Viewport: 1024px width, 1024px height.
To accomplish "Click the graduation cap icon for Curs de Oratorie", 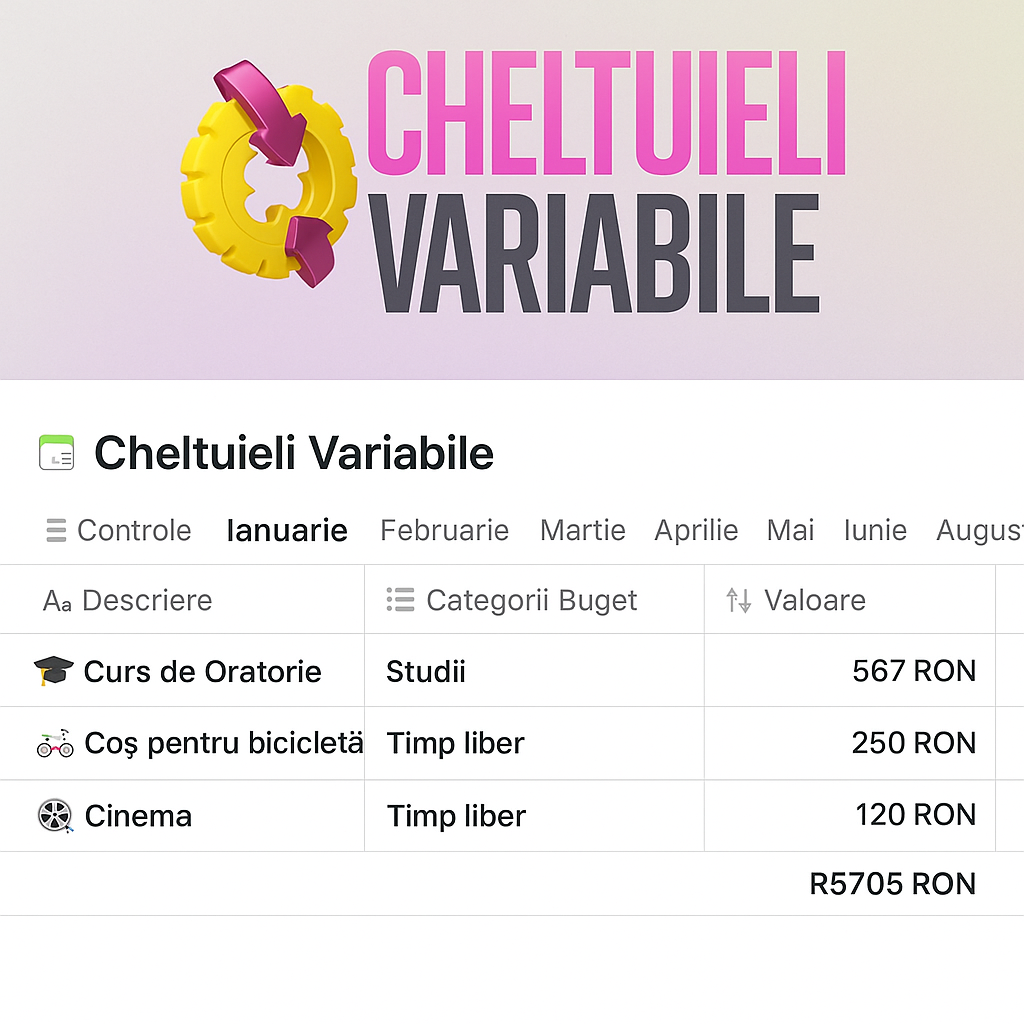I will tap(54, 671).
